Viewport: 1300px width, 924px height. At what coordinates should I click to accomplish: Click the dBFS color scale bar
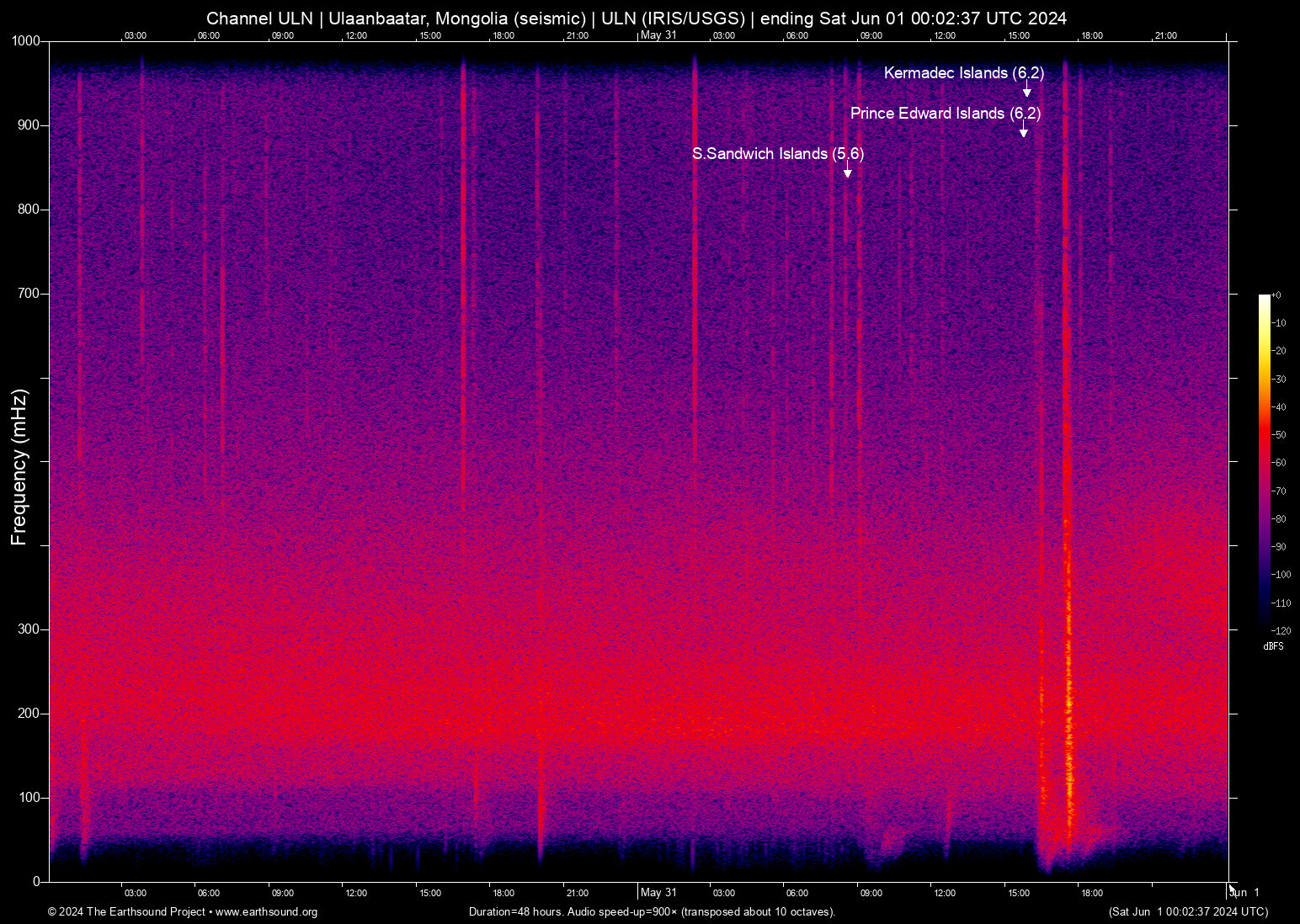tap(1264, 461)
